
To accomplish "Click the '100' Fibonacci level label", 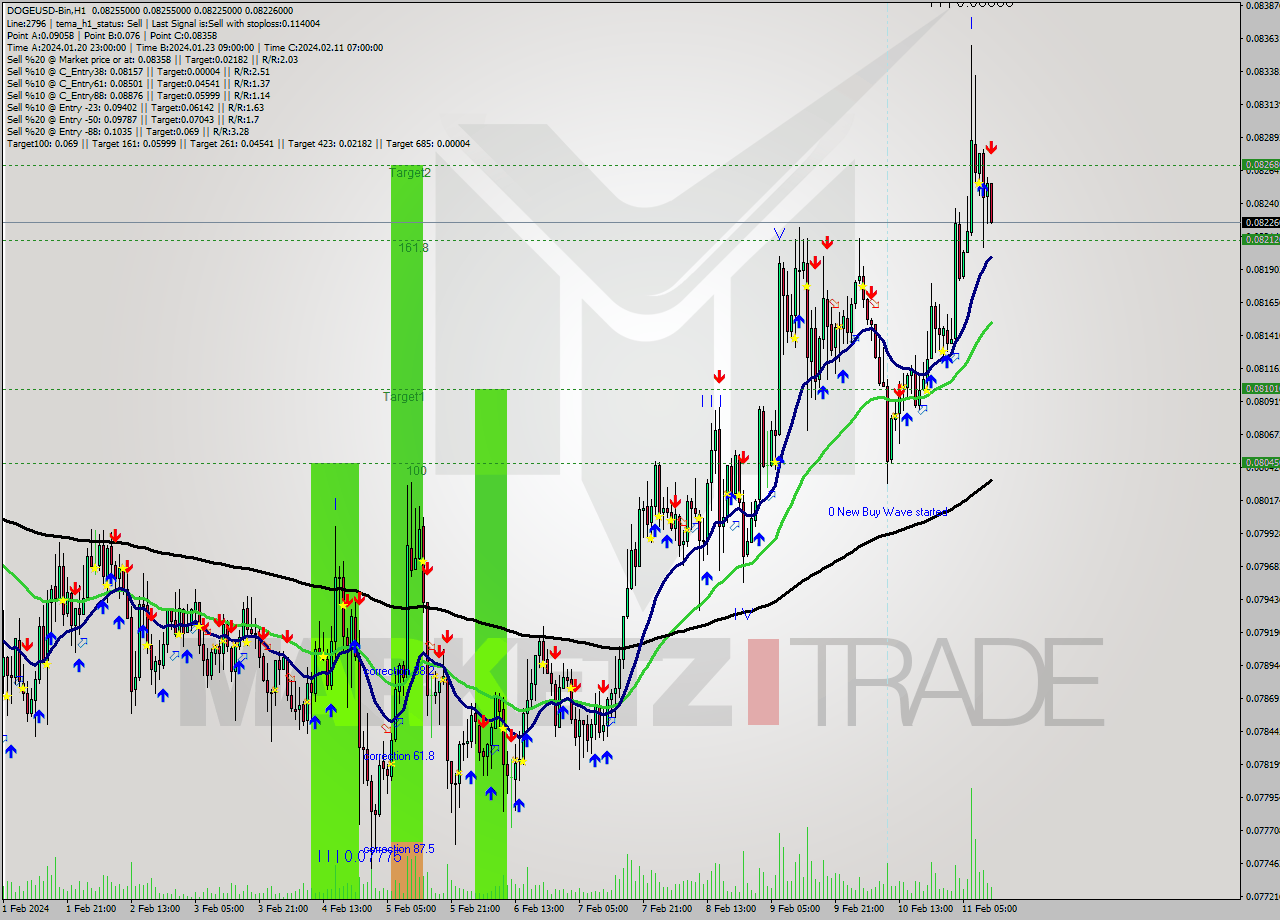I will pos(417,470).
